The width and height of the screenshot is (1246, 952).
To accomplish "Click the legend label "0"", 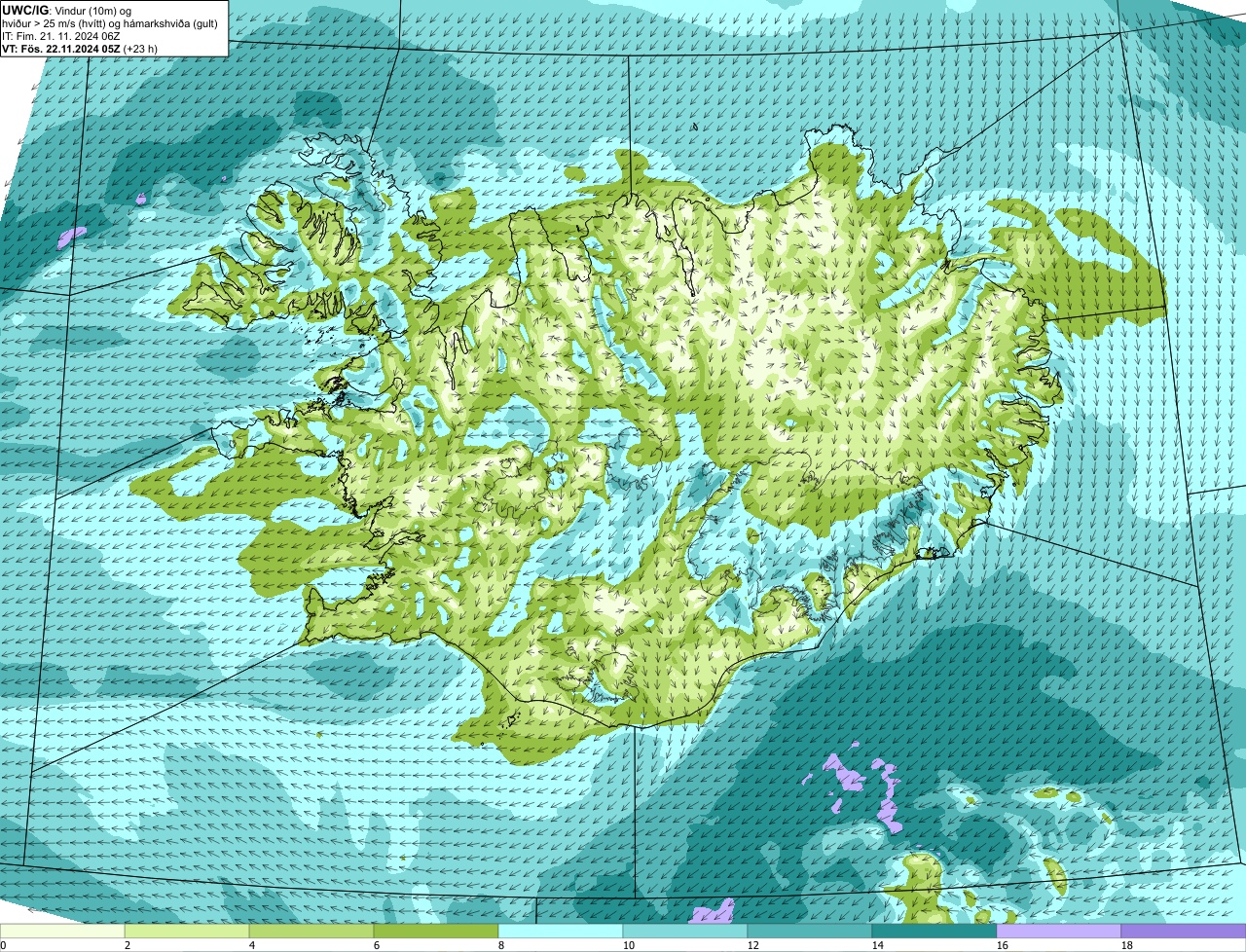I will (x=3, y=945).
